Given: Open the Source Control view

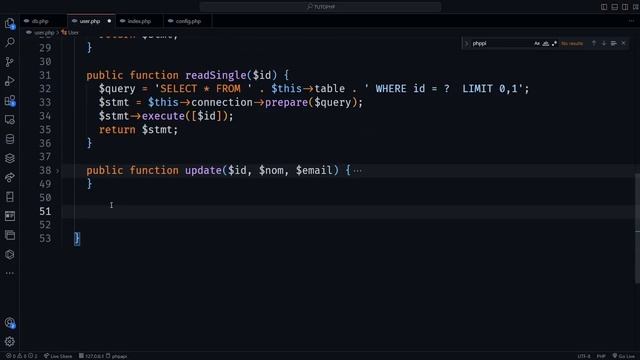Looking at the screenshot, I should [x=10, y=62].
